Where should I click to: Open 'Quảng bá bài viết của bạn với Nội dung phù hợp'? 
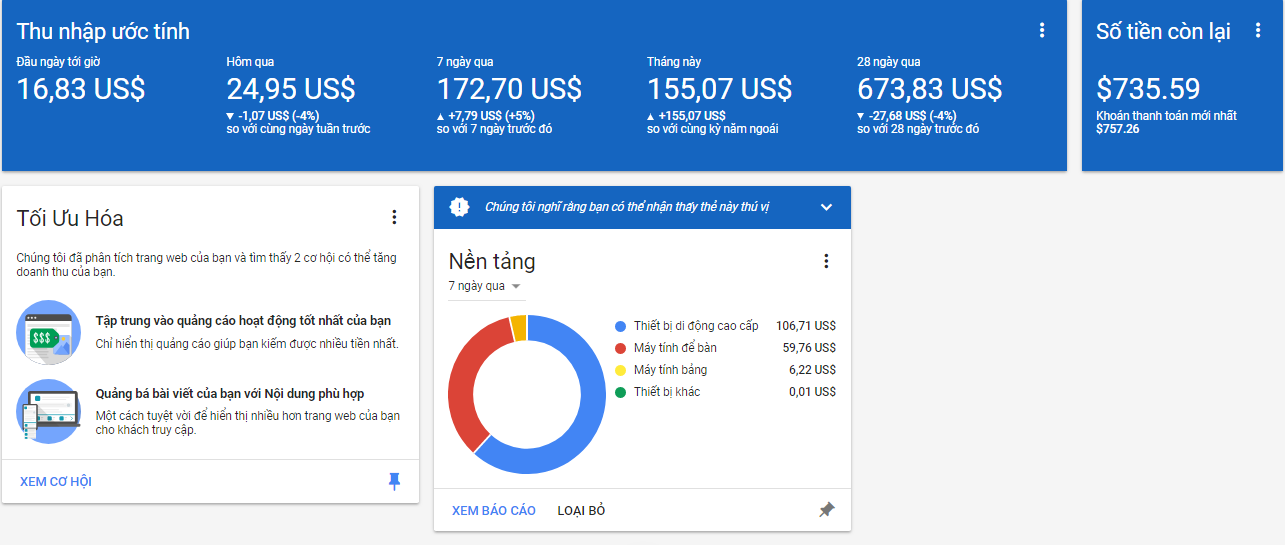tap(230, 394)
